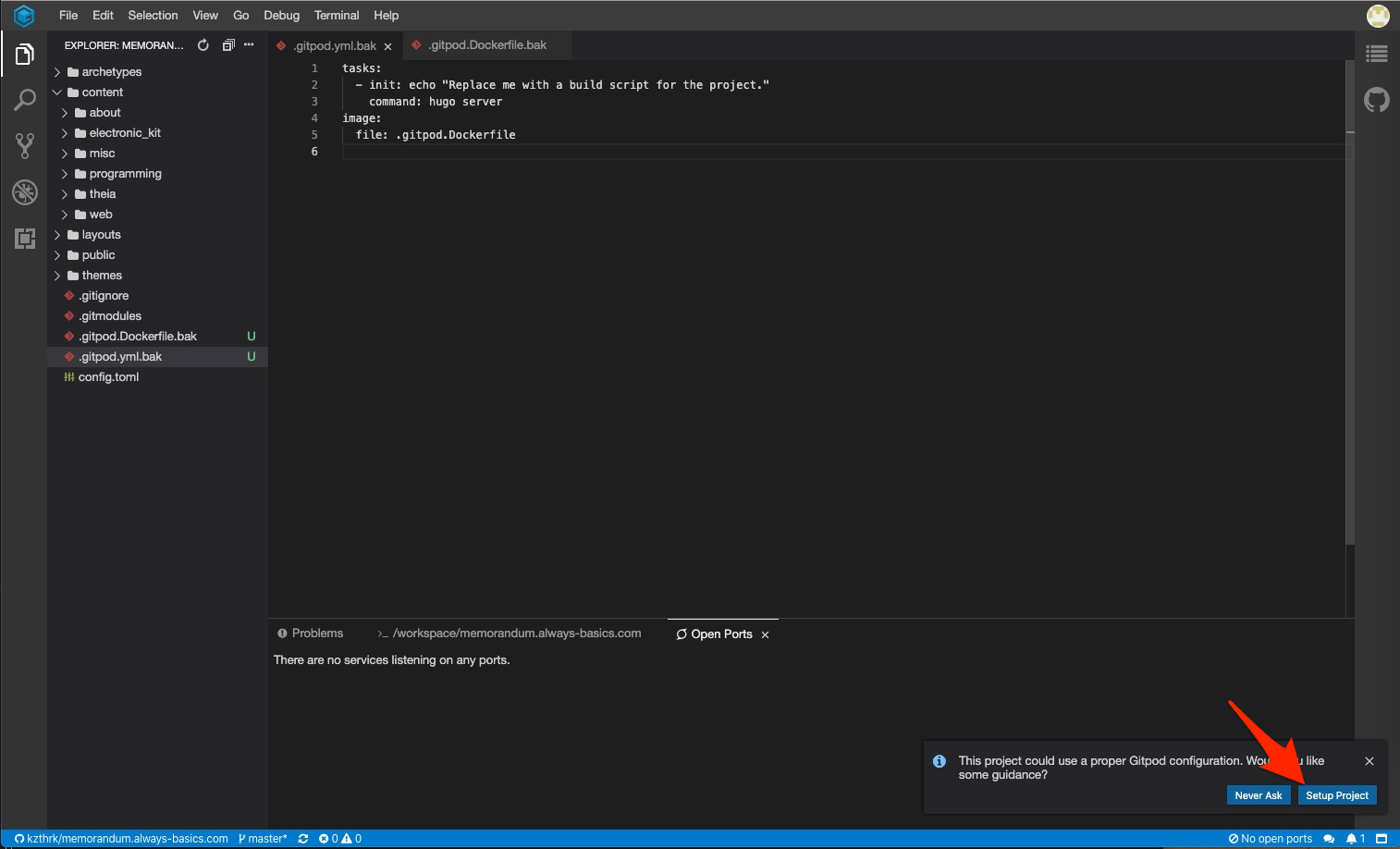Open config.toml file in explorer
The width and height of the screenshot is (1400, 849).
[157, 377]
